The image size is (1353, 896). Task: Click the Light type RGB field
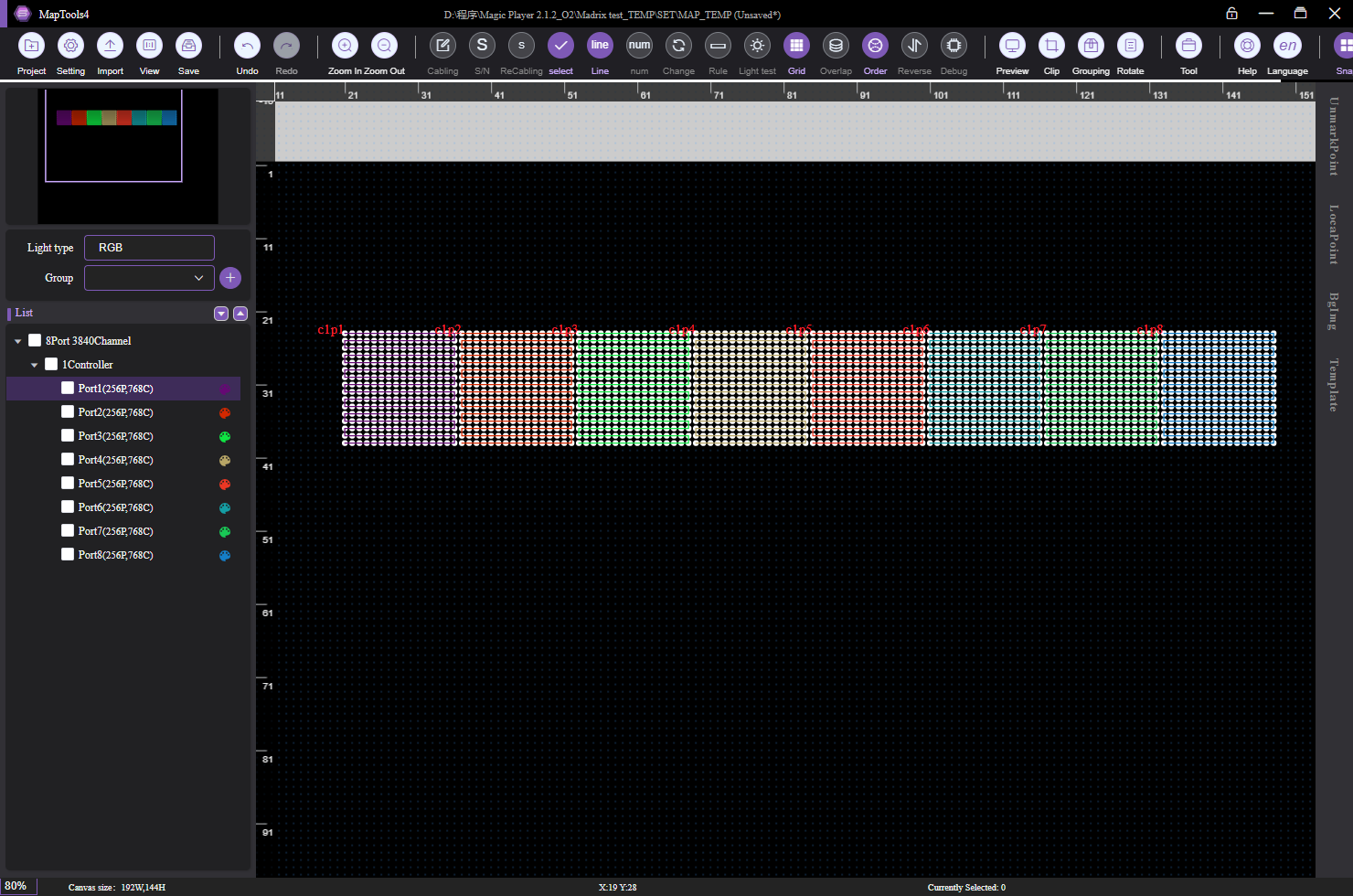pyautogui.click(x=149, y=248)
